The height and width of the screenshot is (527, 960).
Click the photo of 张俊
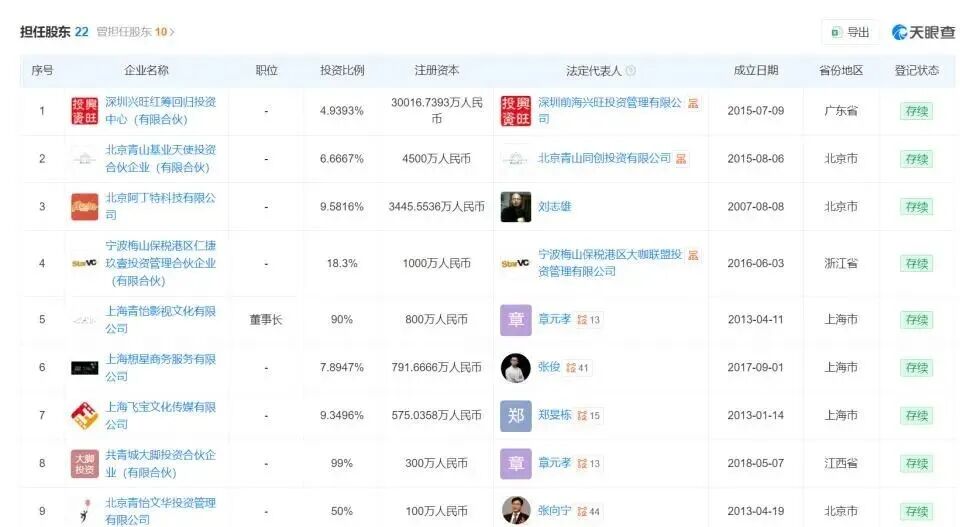tap(516, 368)
